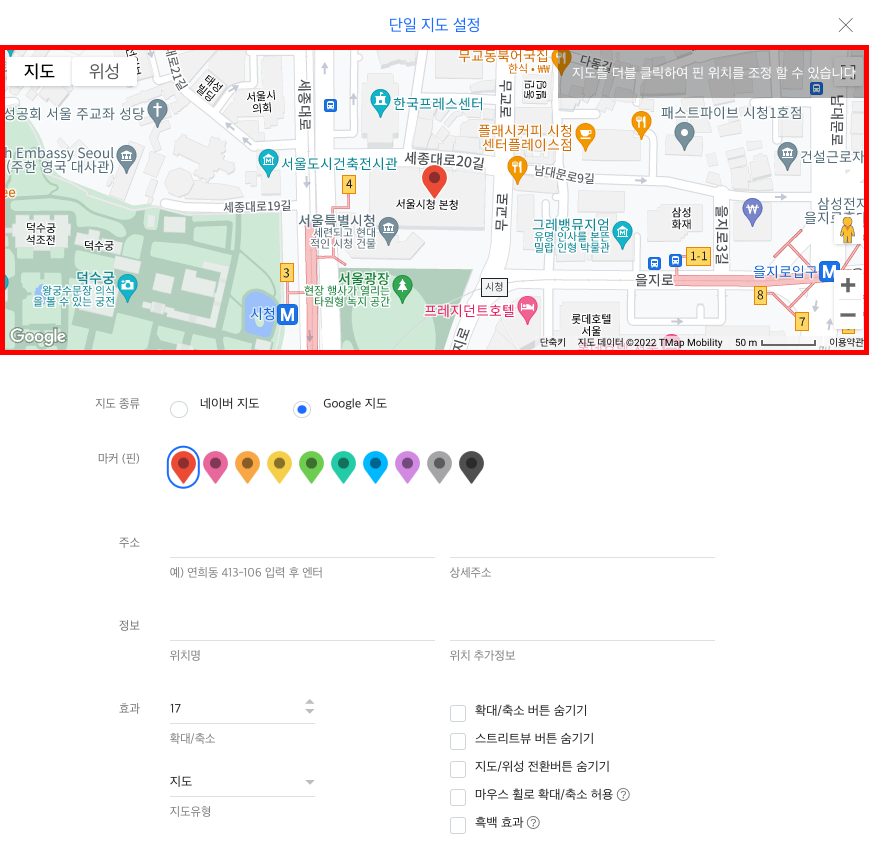Click the 성공회 서울 주교좌 성당 church marker
869x860 pixels.
point(157,112)
